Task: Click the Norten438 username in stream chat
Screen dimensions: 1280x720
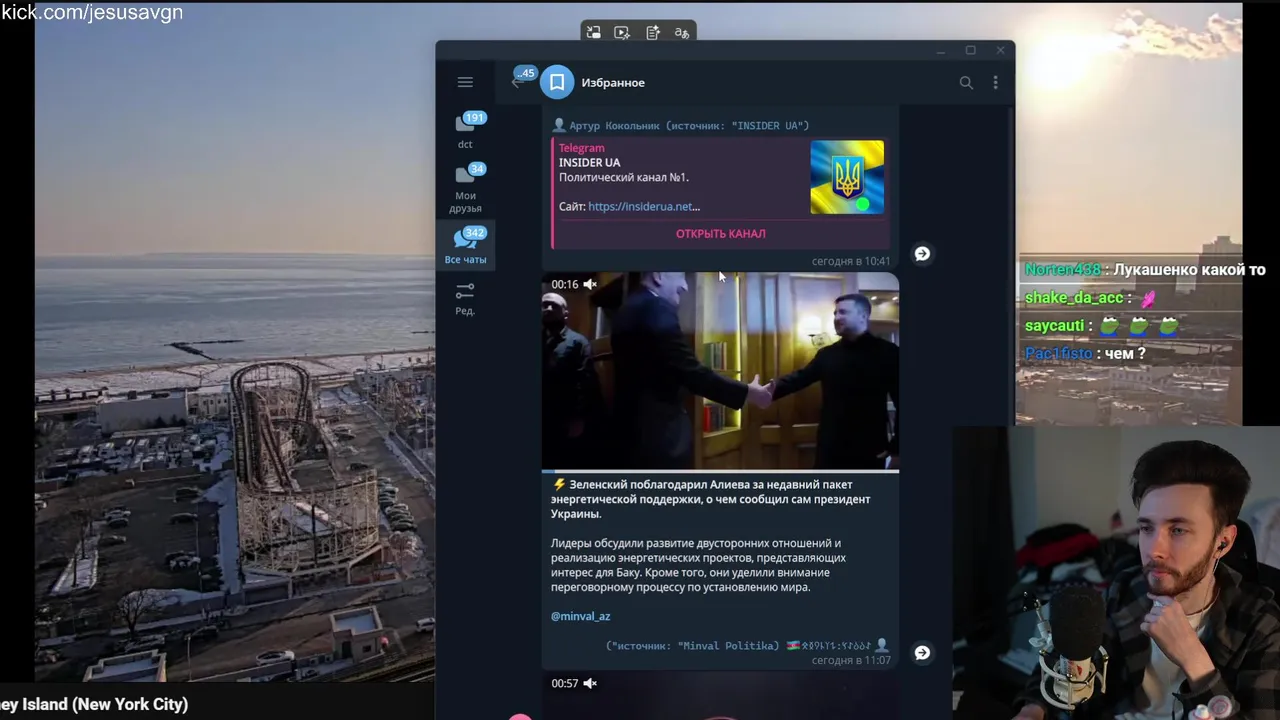Action: pyautogui.click(x=1062, y=270)
